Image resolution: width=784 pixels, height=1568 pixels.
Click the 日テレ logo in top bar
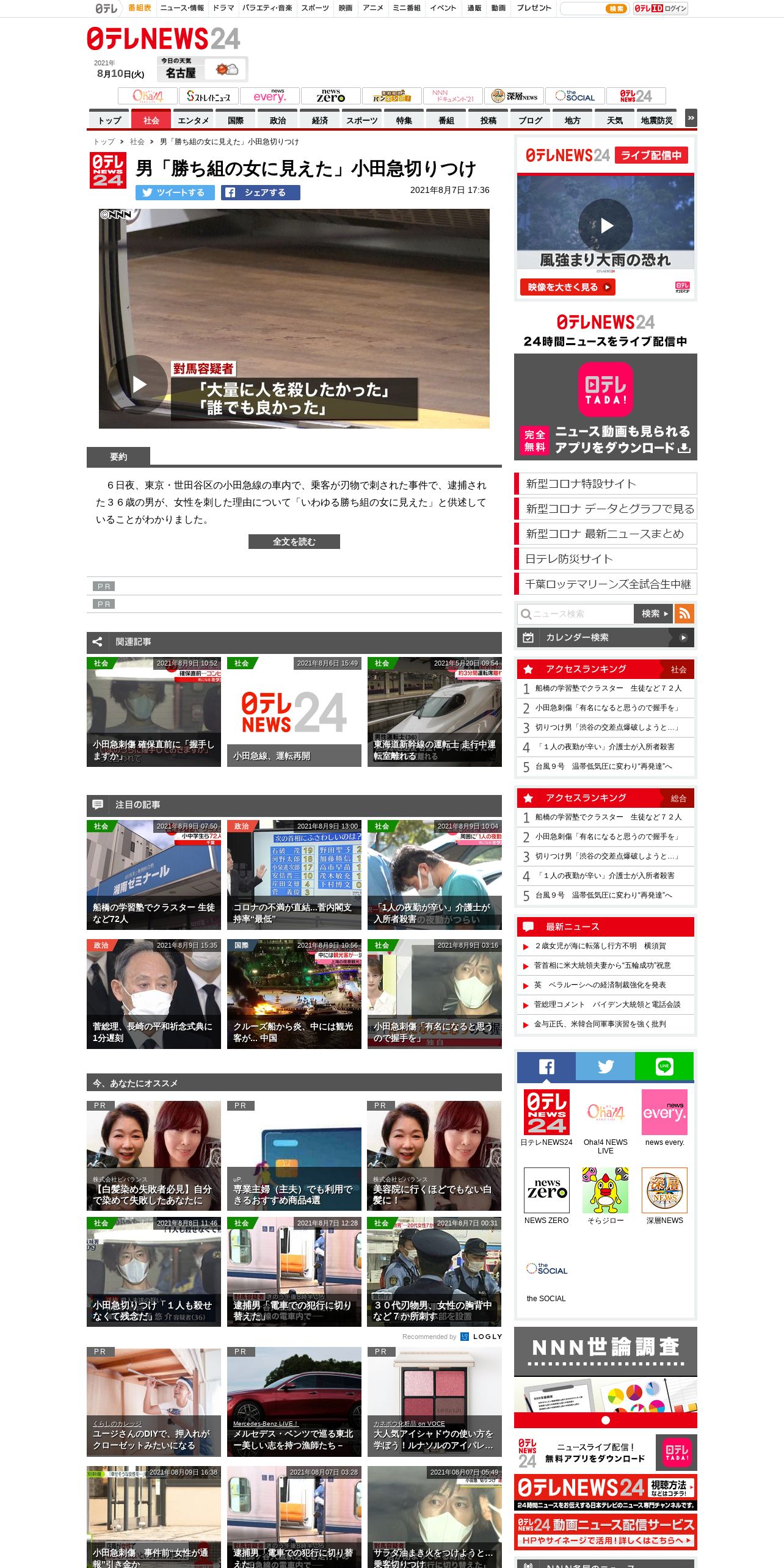click(106, 8)
